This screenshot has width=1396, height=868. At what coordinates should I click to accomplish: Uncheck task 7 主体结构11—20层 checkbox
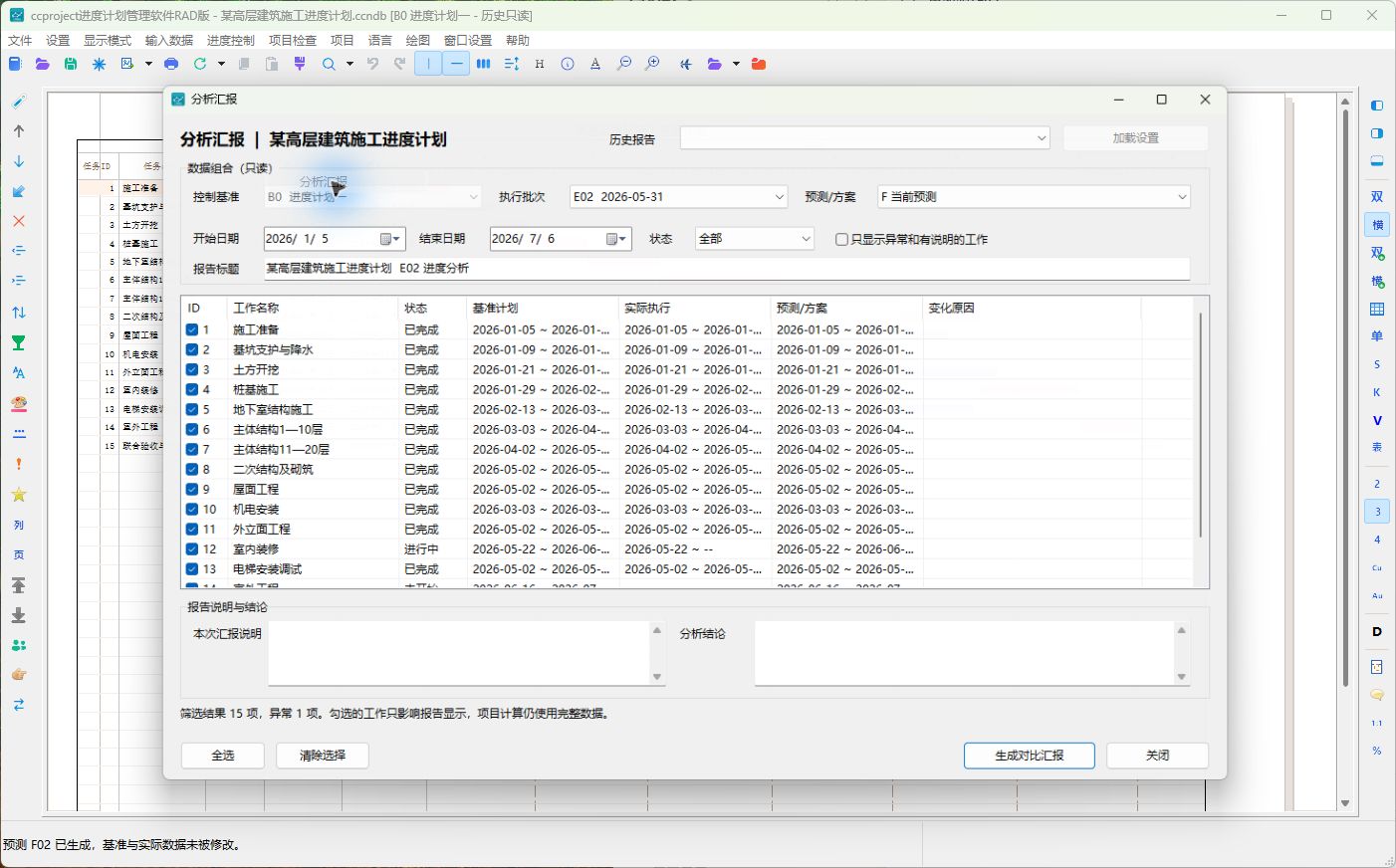click(192, 449)
